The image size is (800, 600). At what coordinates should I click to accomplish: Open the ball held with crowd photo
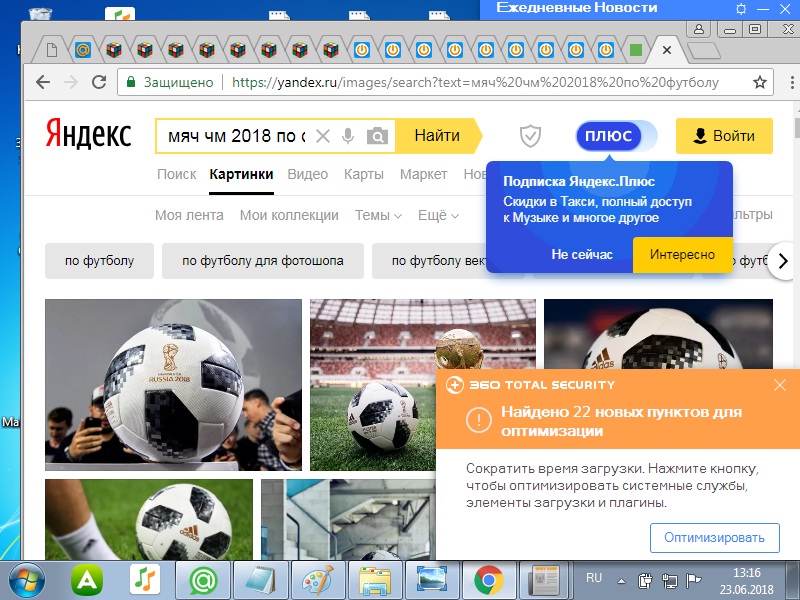(173, 385)
